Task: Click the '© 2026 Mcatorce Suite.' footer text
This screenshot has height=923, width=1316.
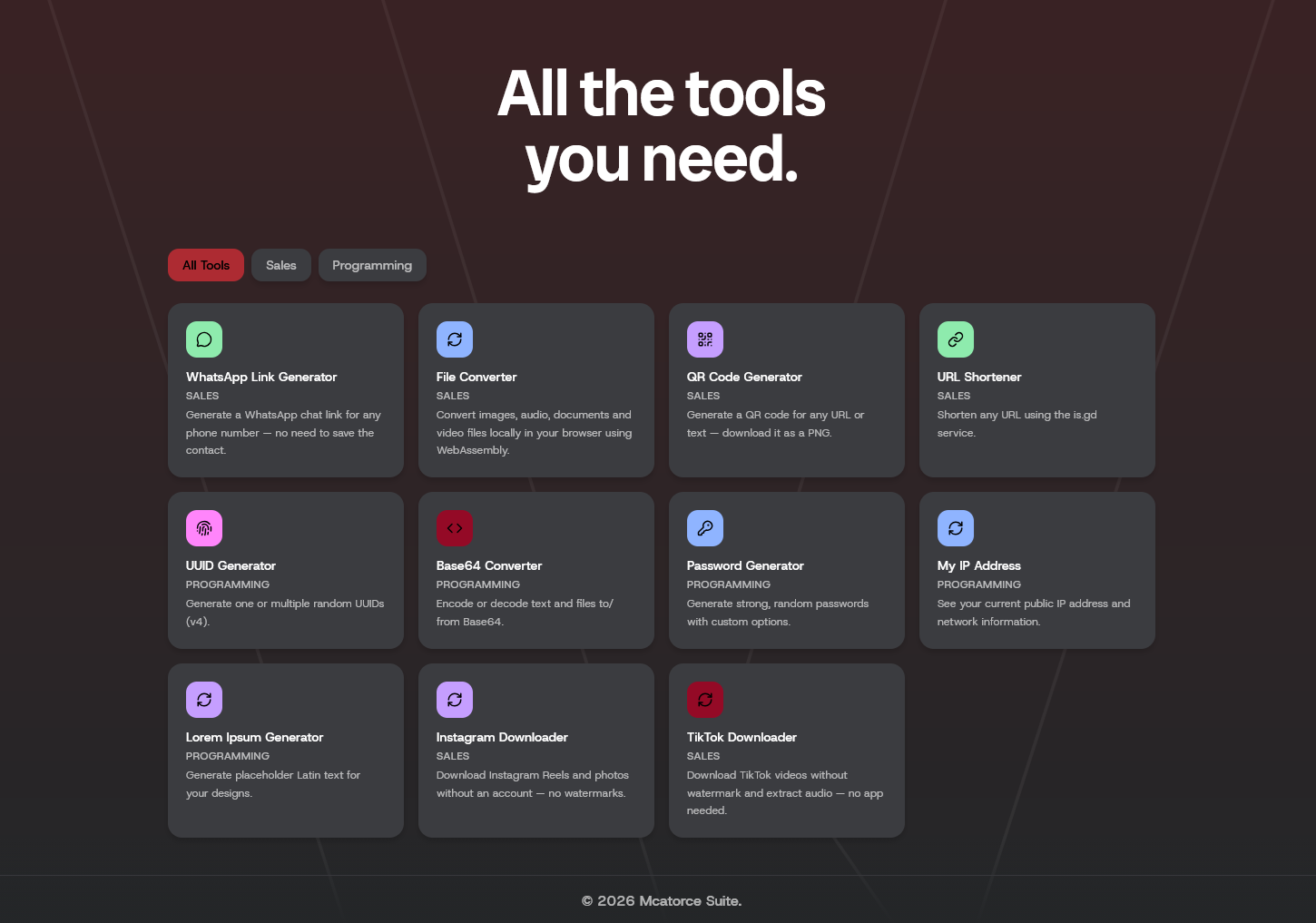Action: click(662, 901)
